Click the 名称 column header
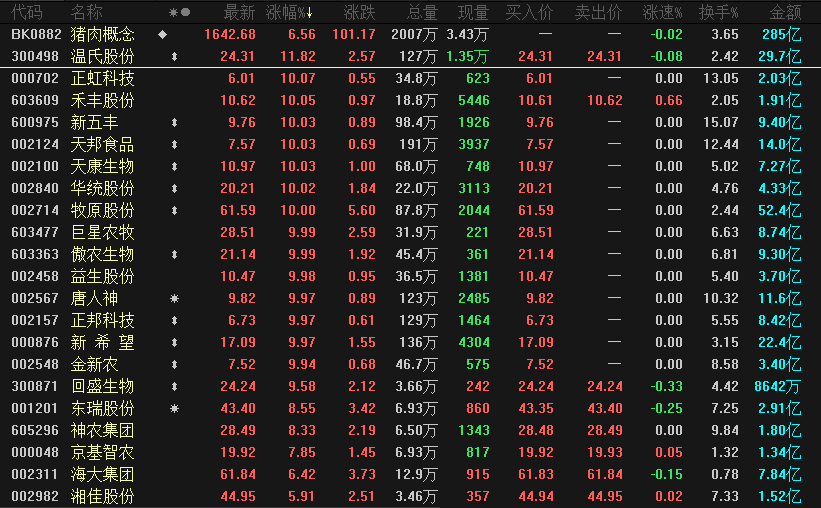This screenshot has height=508, width=821. pos(86,13)
